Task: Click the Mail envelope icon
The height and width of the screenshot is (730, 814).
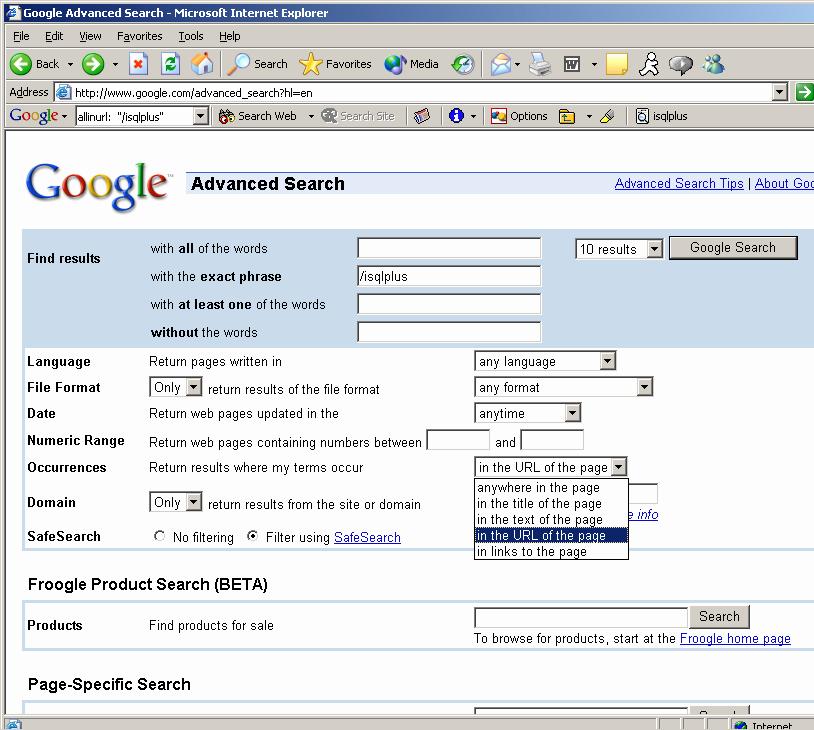Action: 500,64
